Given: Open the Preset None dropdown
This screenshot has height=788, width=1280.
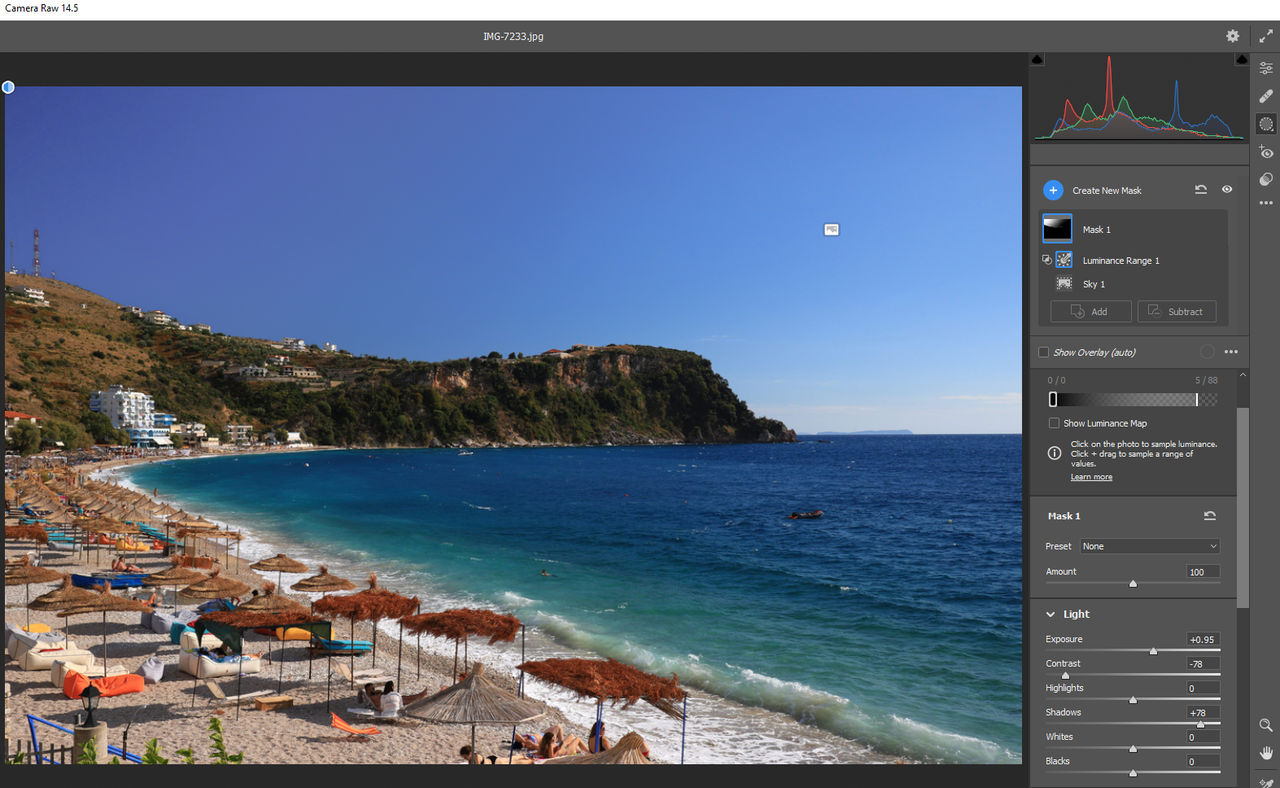Looking at the screenshot, I should (x=1150, y=546).
